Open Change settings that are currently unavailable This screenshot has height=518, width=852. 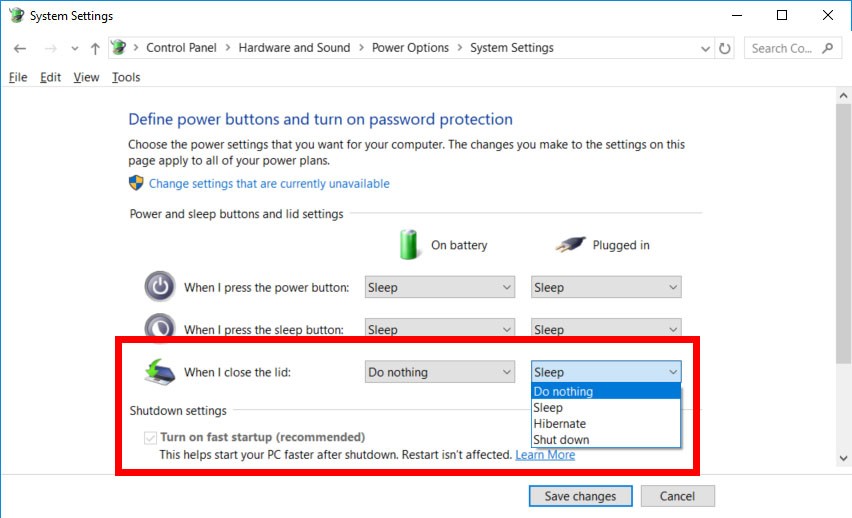tap(269, 184)
